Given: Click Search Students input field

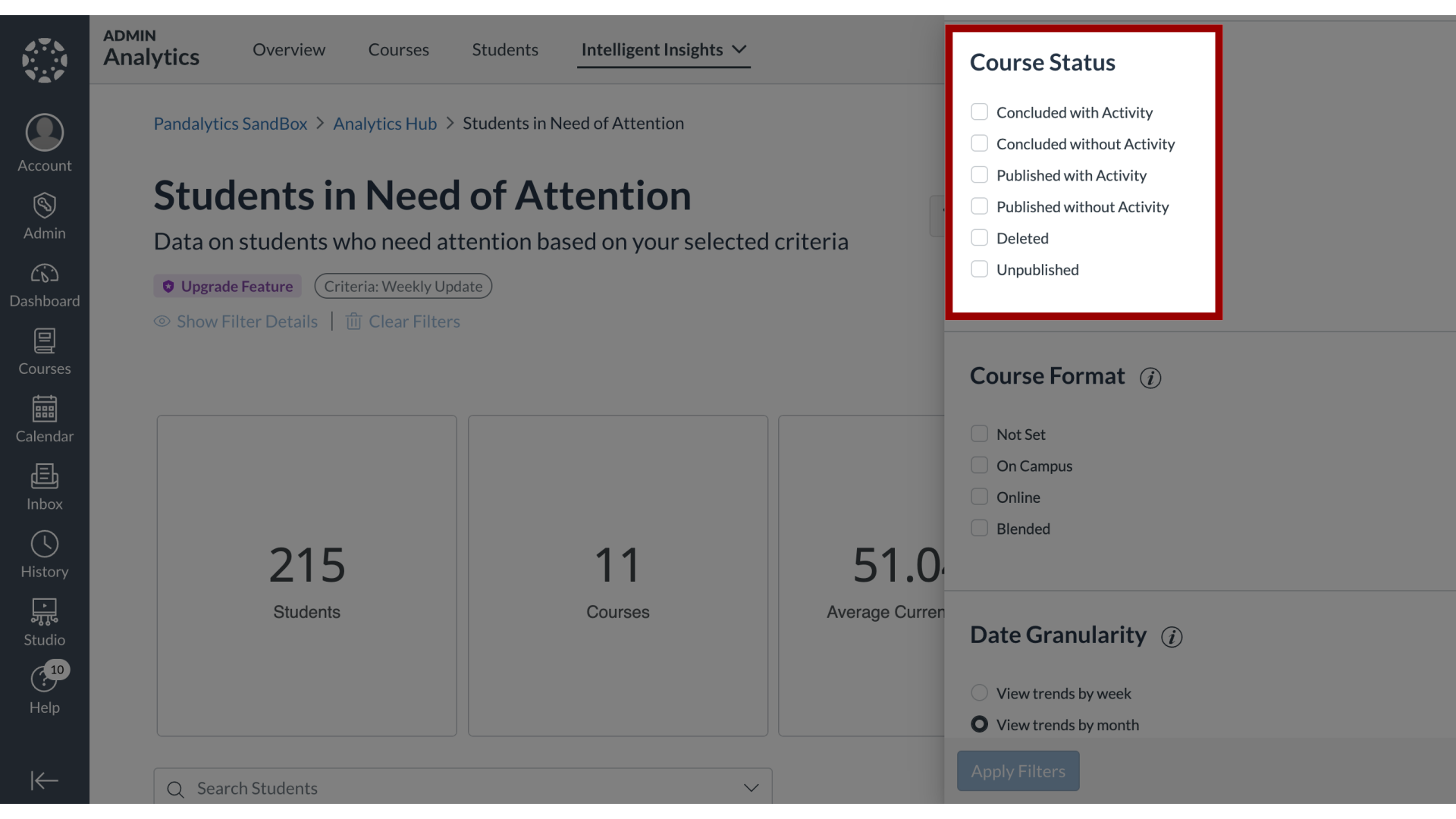Looking at the screenshot, I should 462,788.
